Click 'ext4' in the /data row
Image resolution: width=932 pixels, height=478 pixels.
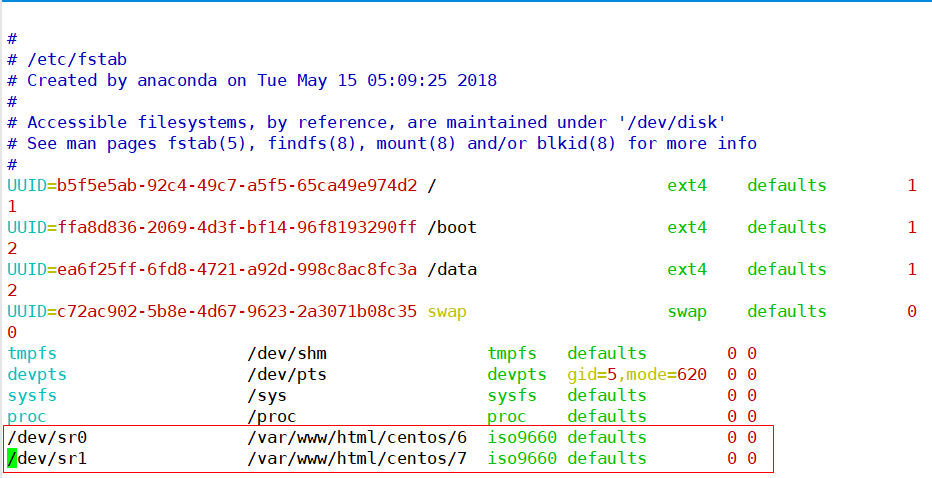tap(687, 269)
